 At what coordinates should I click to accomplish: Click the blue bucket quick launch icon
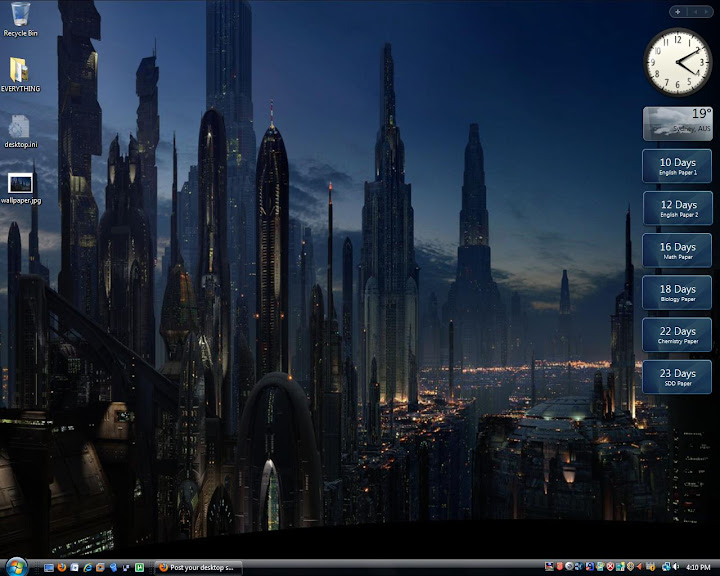(113, 567)
